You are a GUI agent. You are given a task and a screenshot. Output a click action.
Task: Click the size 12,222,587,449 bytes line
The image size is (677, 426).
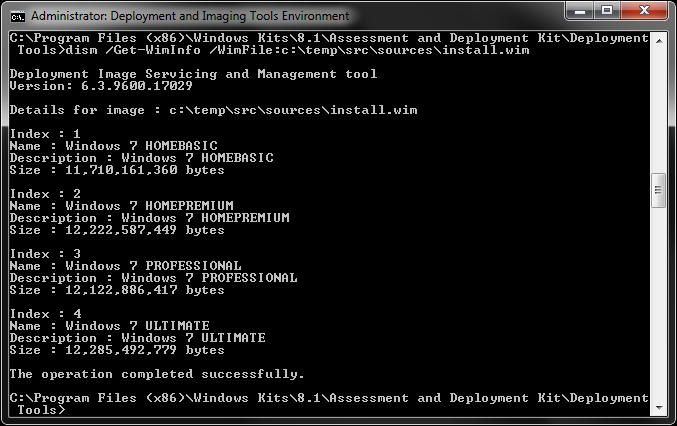pos(116,230)
